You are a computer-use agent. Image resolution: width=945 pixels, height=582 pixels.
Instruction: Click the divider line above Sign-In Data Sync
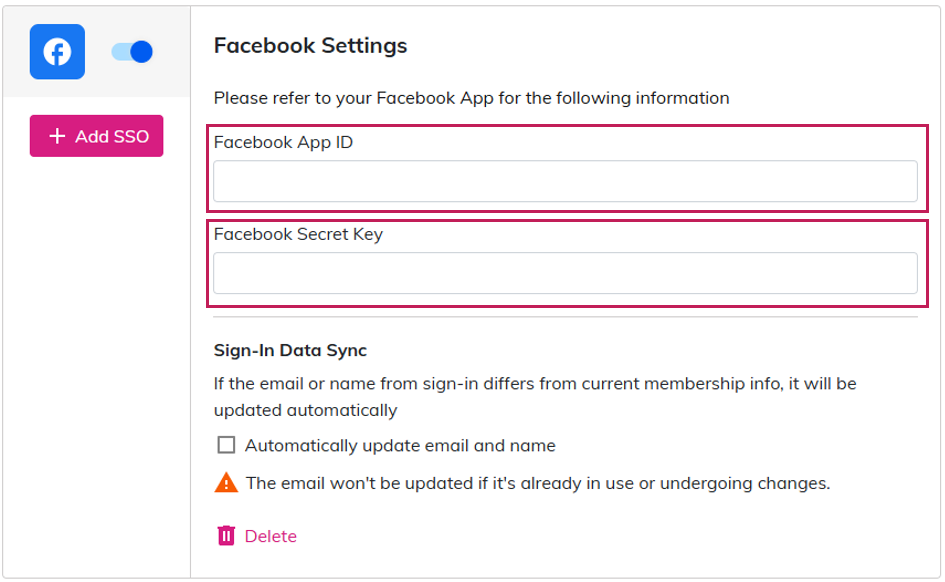565,317
